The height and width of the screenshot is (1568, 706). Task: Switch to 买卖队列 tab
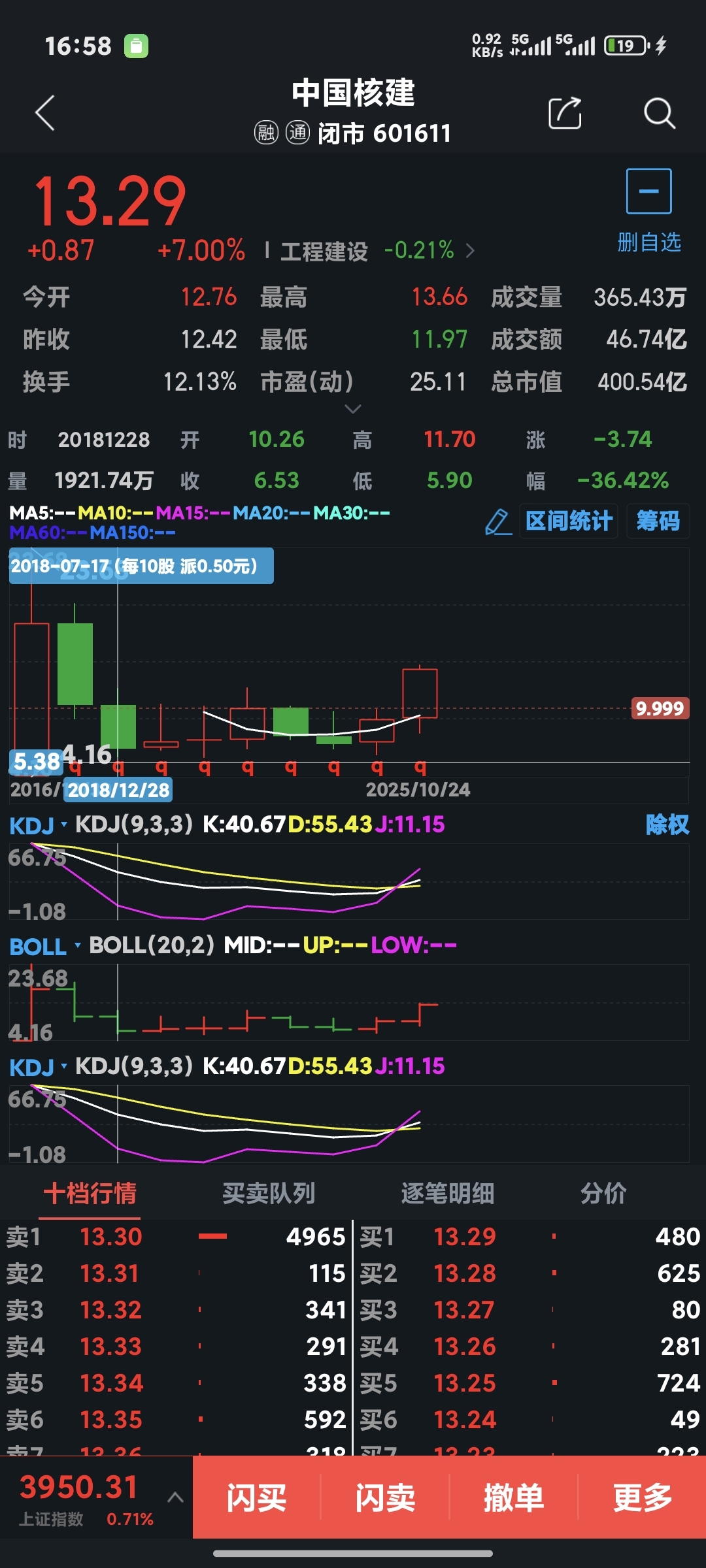[269, 1194]
